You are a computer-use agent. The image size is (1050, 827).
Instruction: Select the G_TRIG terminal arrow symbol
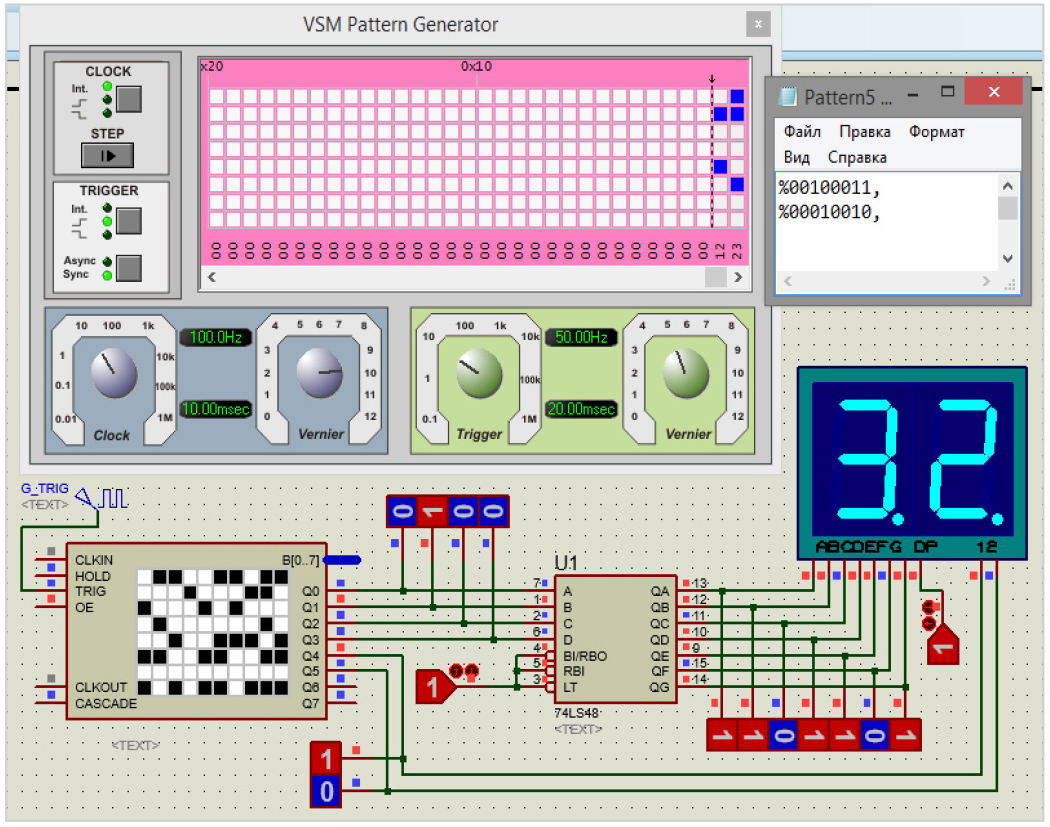tap(86, 499)
